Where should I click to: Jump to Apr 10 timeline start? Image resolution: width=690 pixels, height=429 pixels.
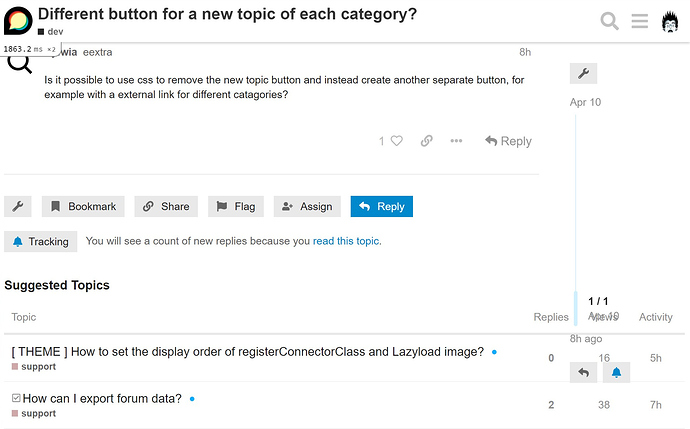coord(585,102)
